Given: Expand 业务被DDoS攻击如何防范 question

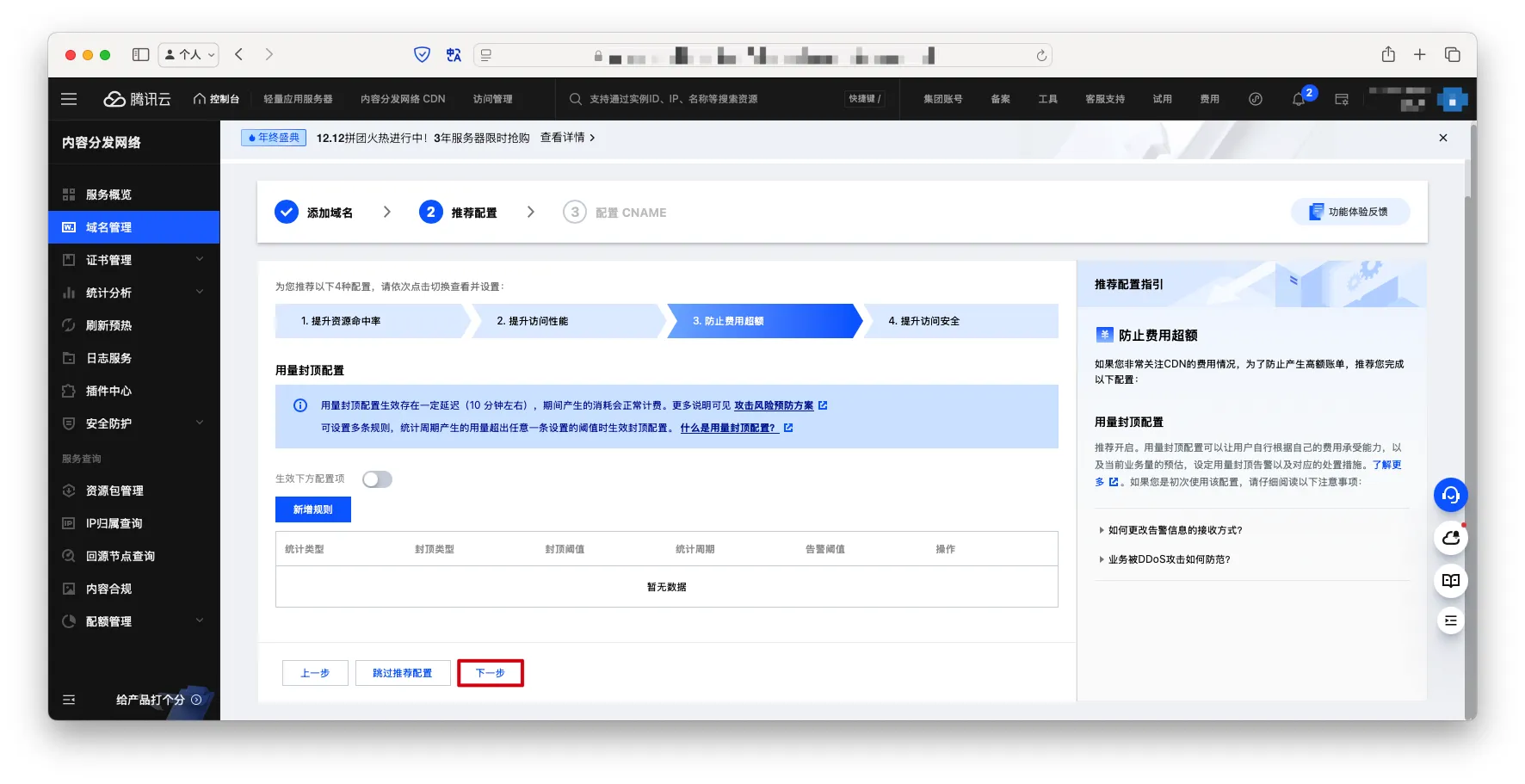Looking at the screenshot, I should point(1168,559).
